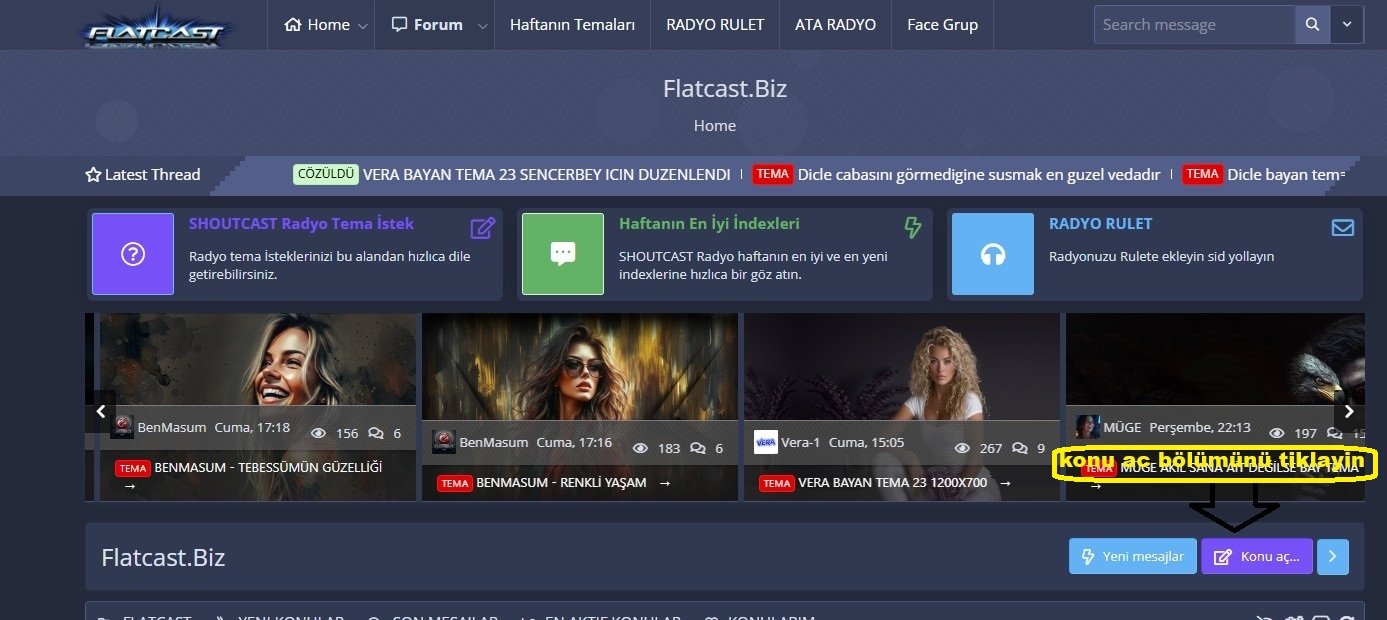This screenshot has width=1387, height=620.
Task: Open Haftanın En İyi İndexleri link
Action: (x=709, y=224)
